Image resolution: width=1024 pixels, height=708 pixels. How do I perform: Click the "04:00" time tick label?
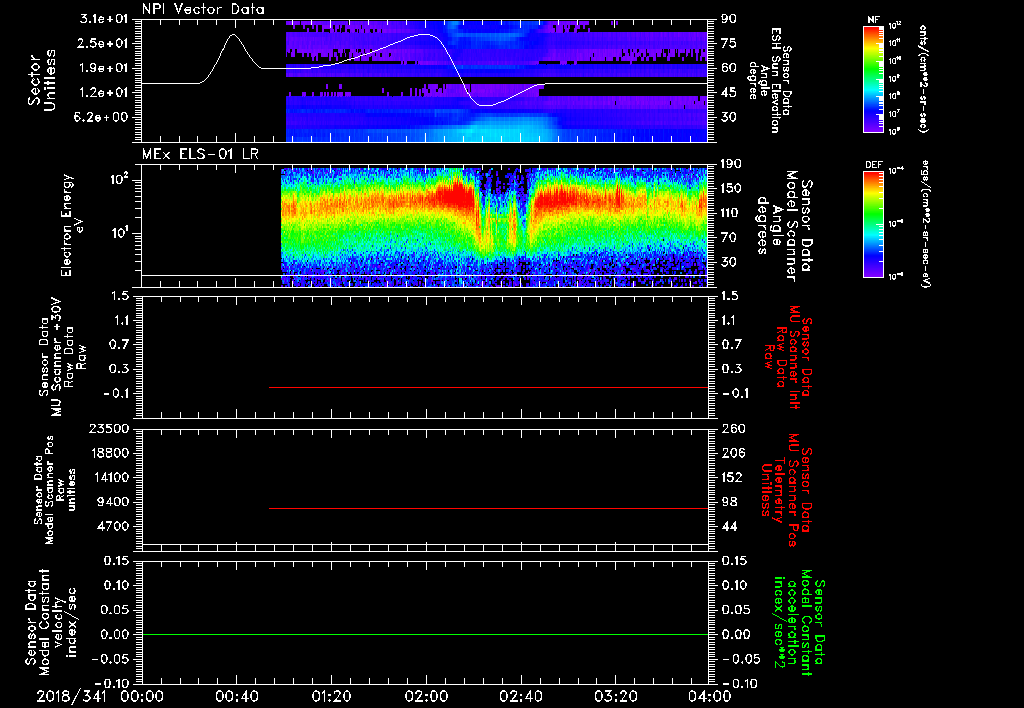pos(711,696)
